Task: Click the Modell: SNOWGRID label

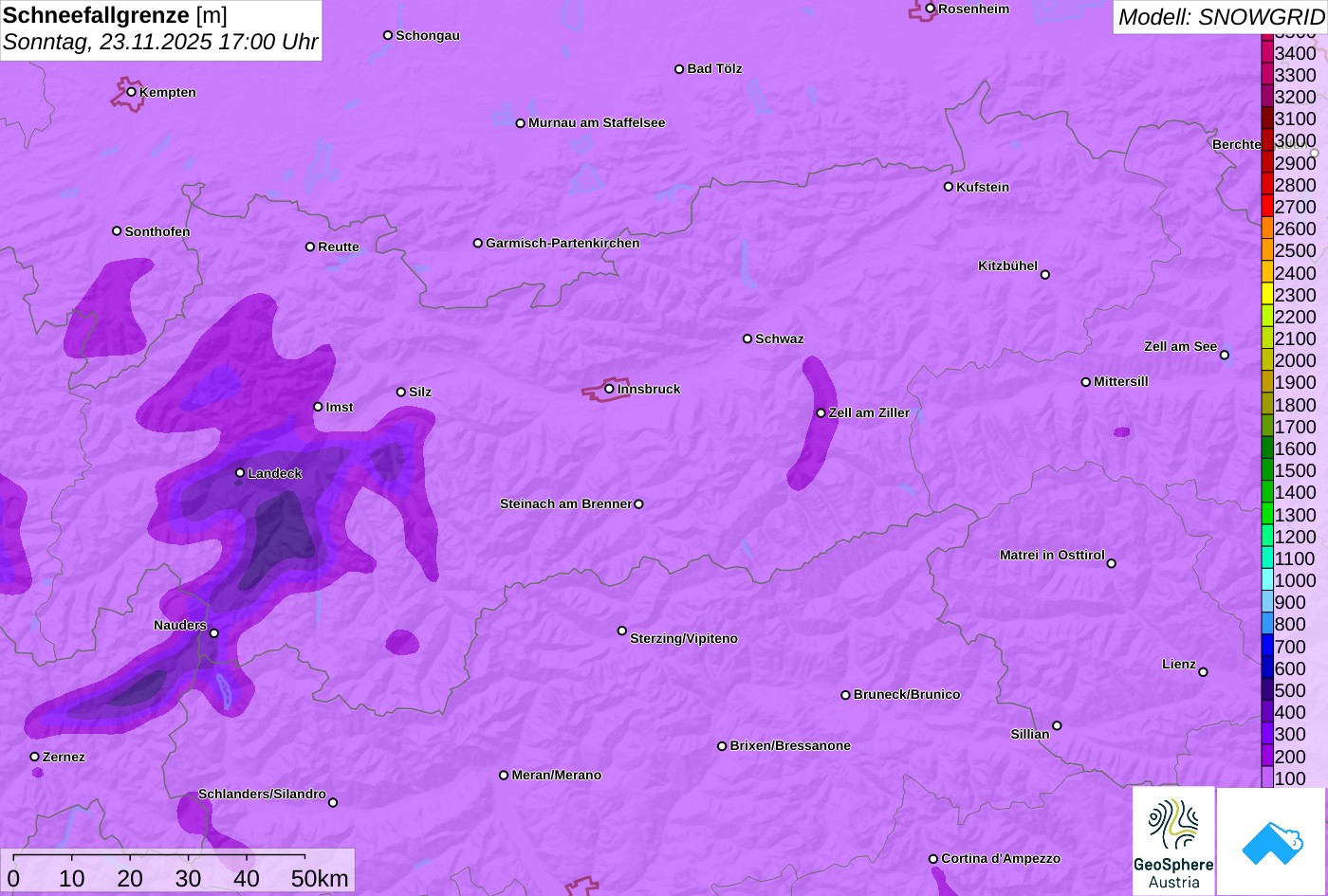Action: coord(1221,16)
